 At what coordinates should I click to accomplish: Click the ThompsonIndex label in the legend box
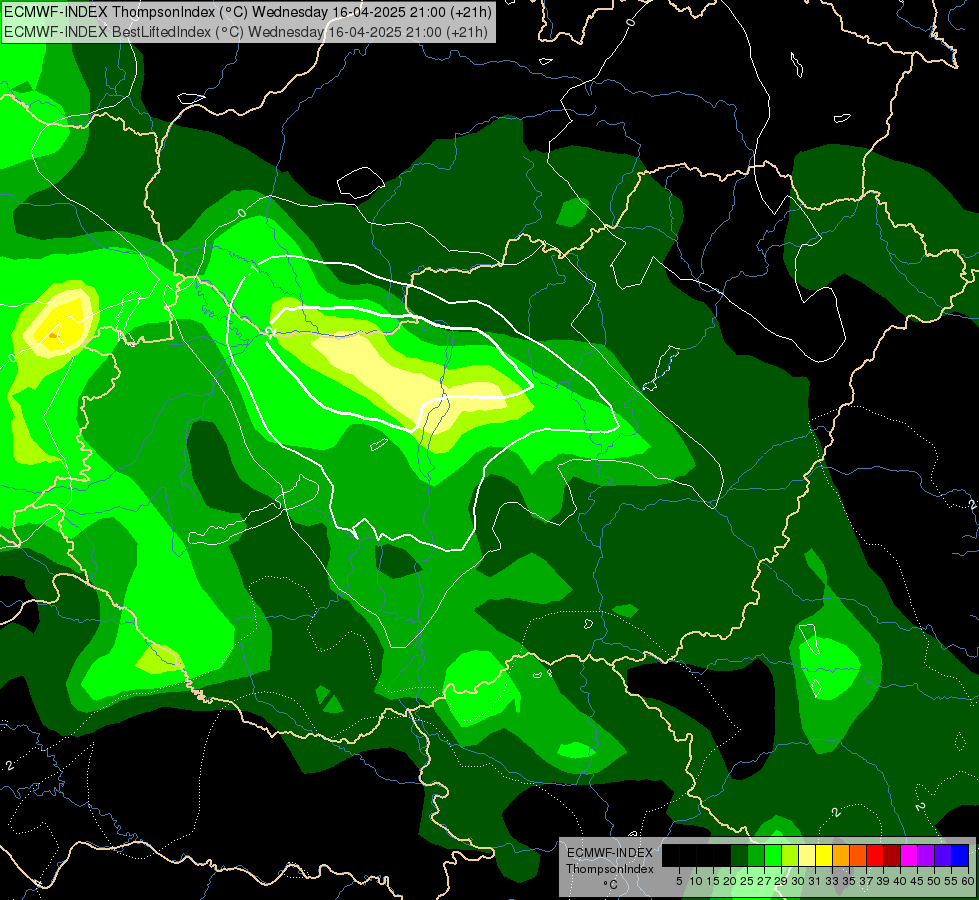pos(609,869)
